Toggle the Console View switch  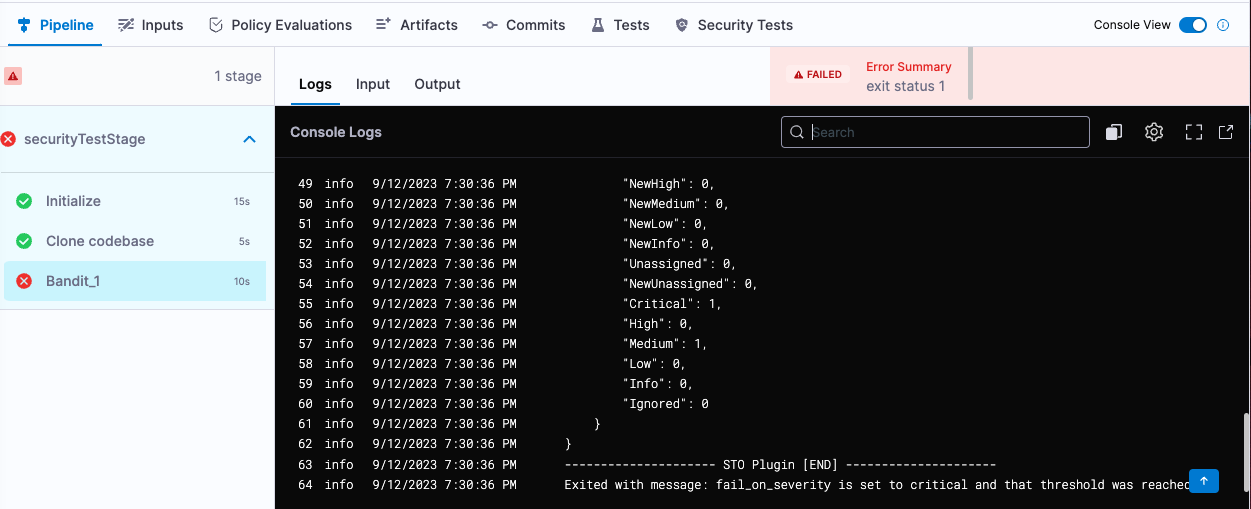coord(1192,25)
